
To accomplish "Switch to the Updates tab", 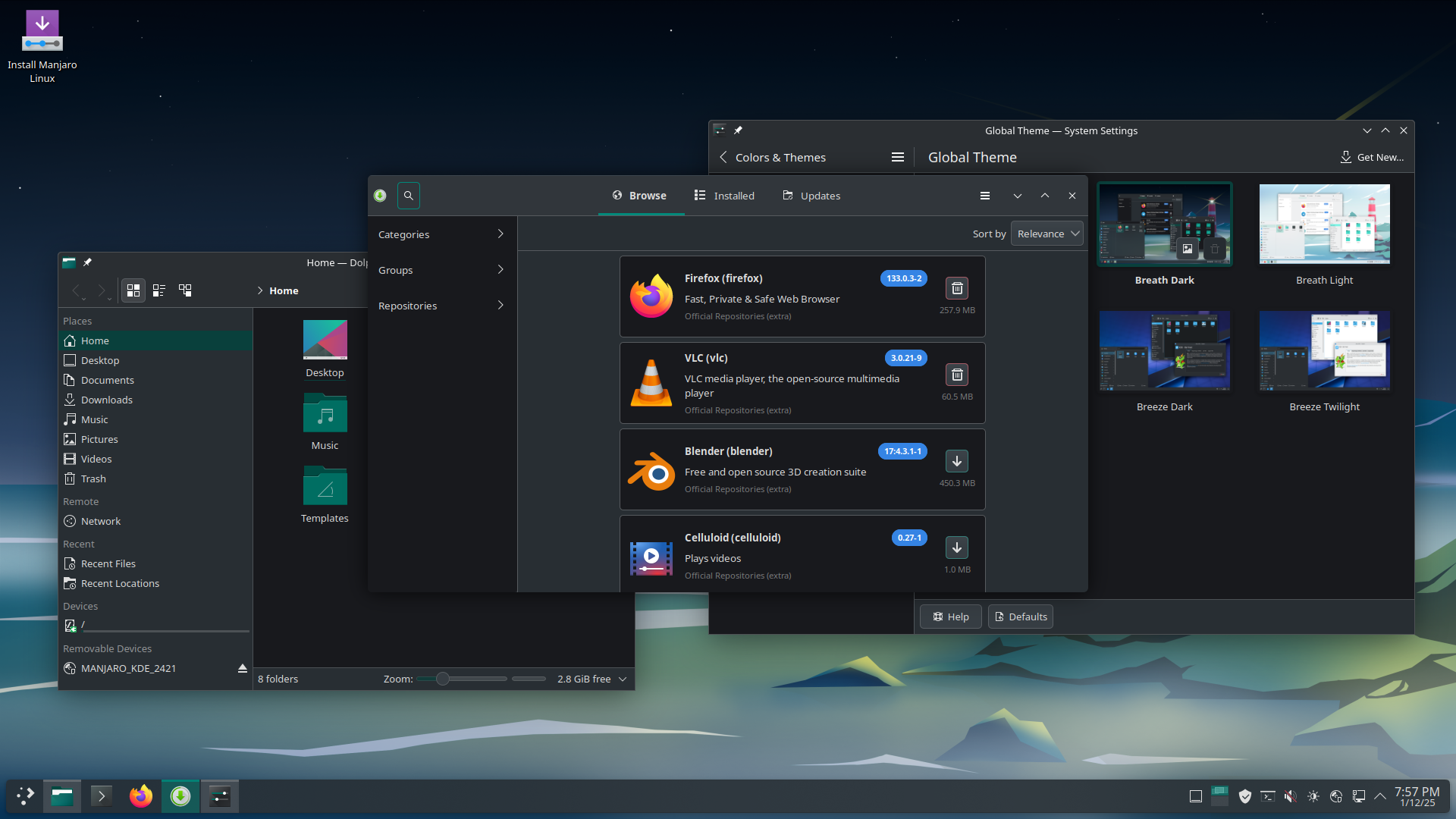I will tap(811, 196).
